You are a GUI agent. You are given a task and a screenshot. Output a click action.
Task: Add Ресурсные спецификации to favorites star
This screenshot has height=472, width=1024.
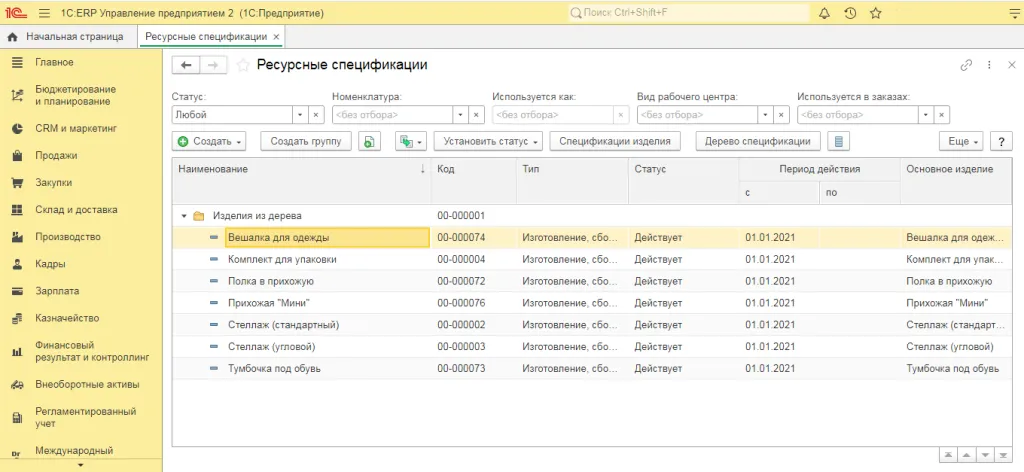pos(243,65)
